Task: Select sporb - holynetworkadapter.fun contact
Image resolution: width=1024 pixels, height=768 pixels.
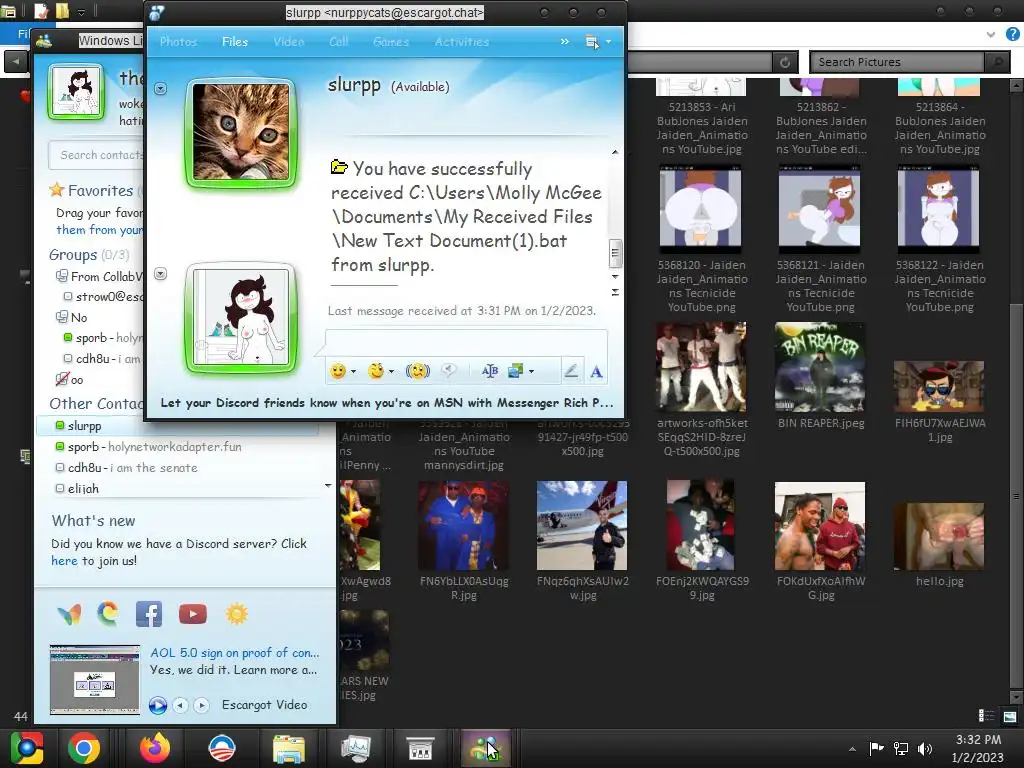Action: 148,447
